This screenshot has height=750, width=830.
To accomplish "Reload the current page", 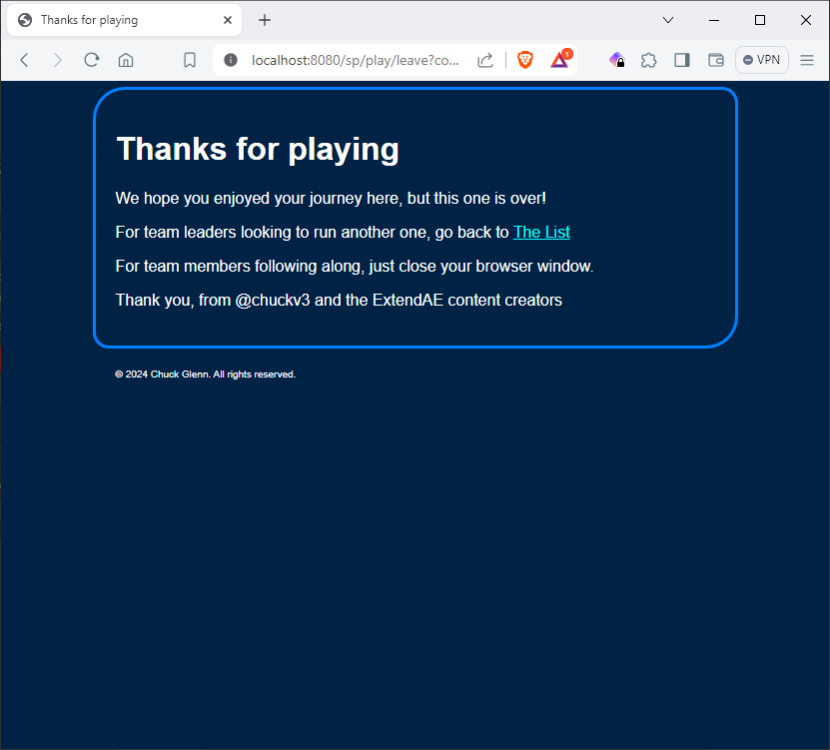I will coord(91,60).
